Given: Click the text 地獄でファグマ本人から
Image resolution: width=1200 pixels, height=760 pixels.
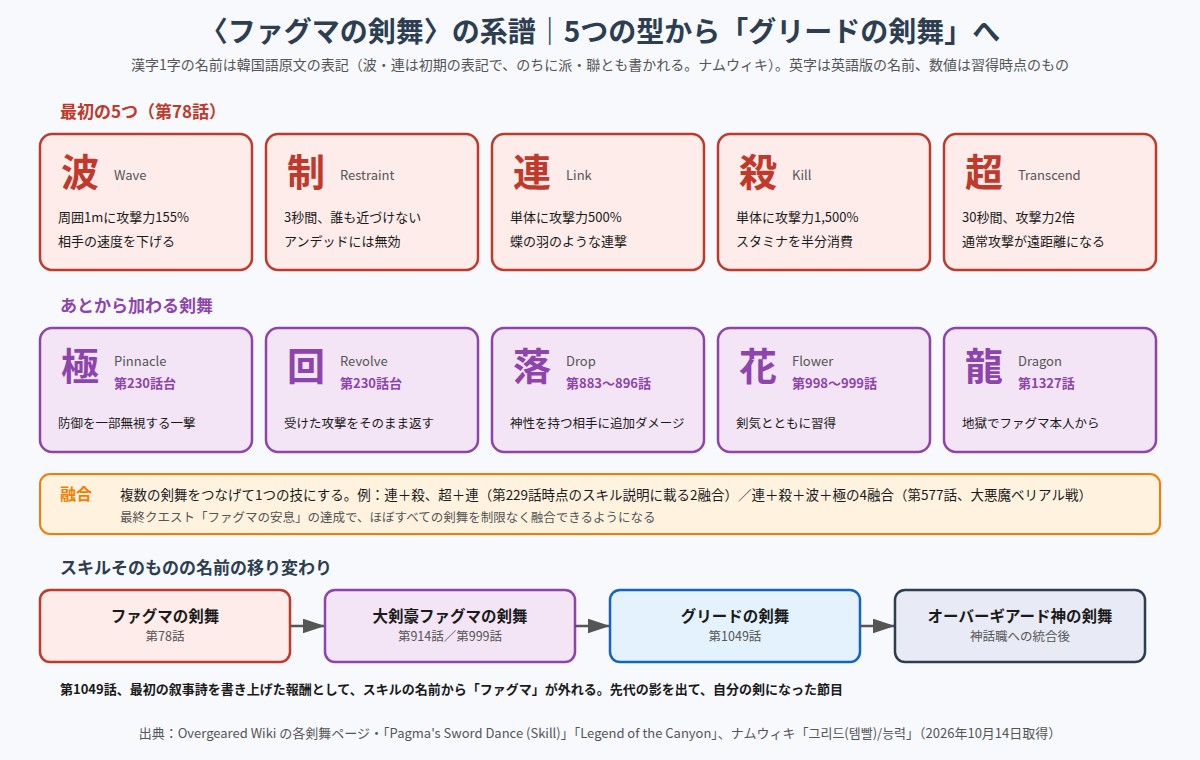Looking at the screenshot, I should pos(1030,423).
